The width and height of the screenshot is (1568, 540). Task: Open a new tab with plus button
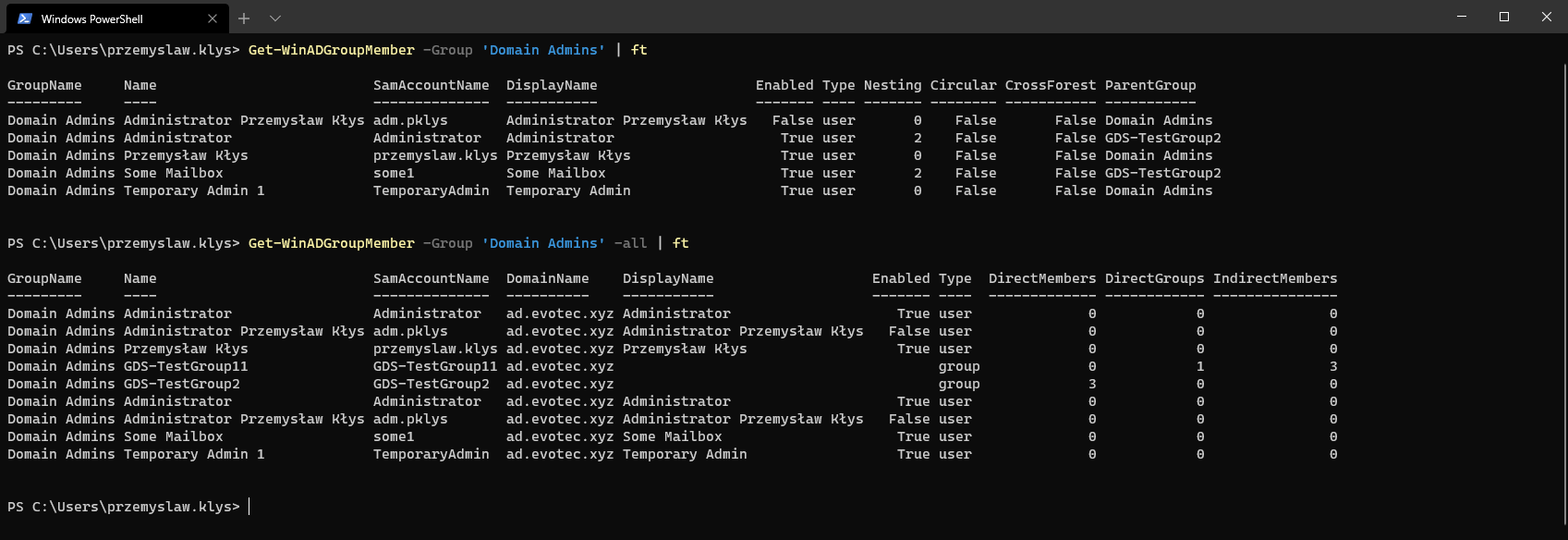244,18
